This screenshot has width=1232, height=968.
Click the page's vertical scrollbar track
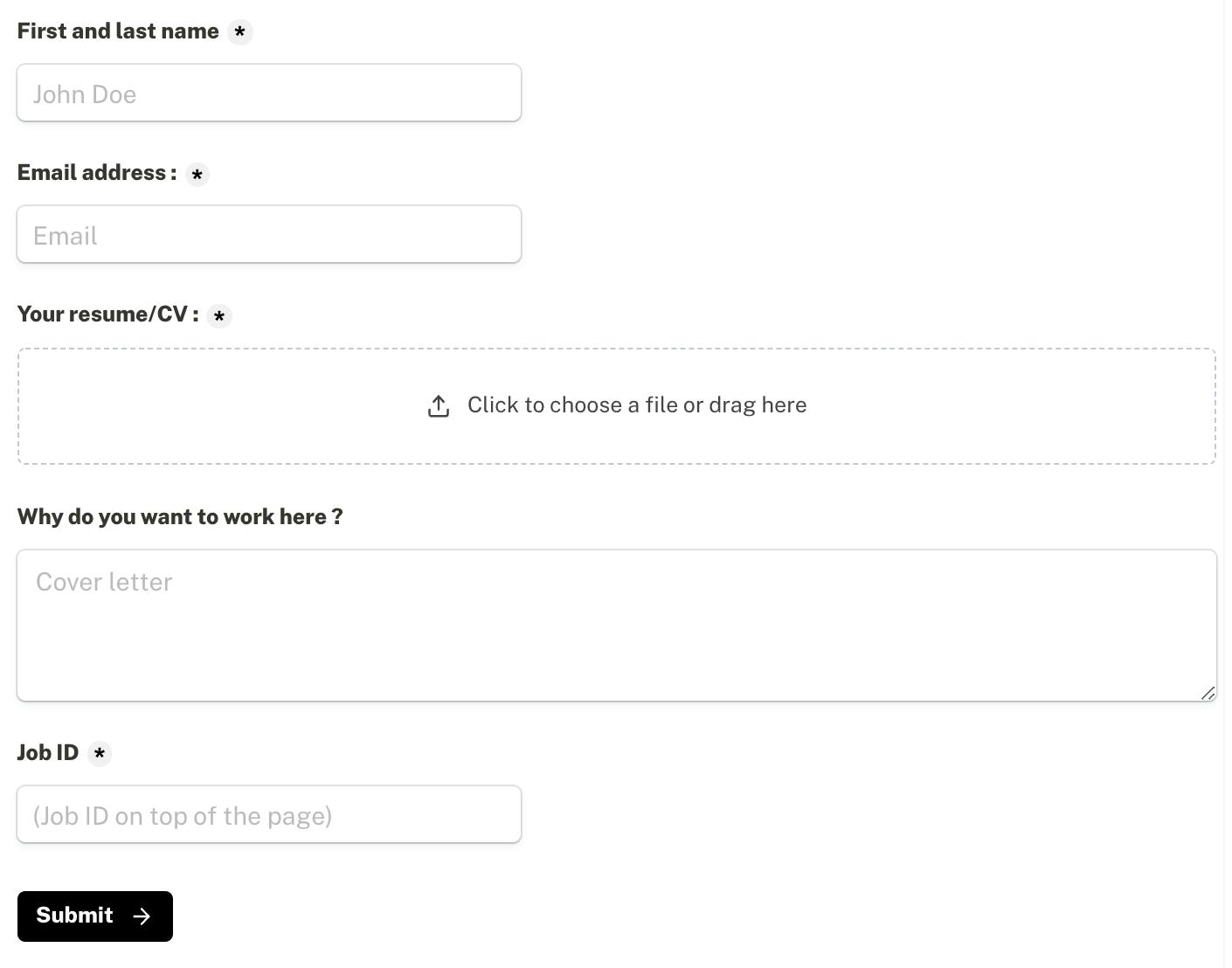coord(1227,484)
